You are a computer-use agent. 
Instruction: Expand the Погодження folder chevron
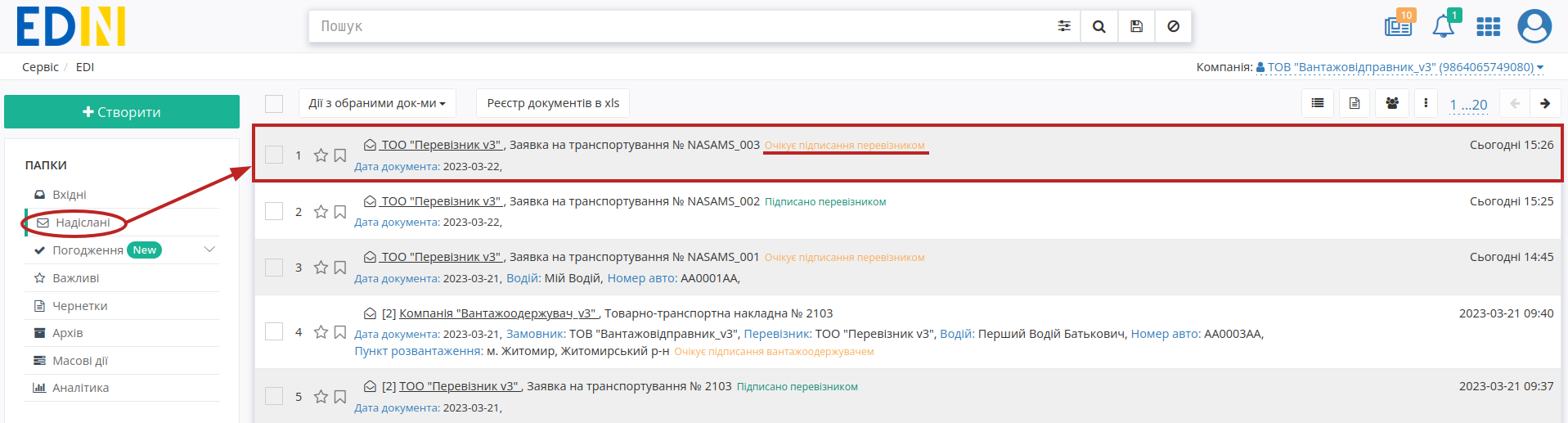(209, 250)
